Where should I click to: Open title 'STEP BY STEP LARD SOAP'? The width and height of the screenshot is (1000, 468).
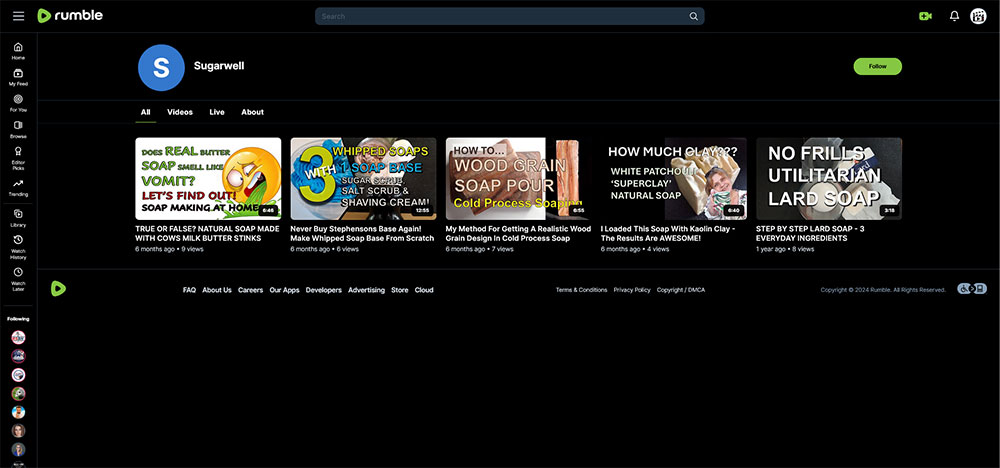(810, 233)
